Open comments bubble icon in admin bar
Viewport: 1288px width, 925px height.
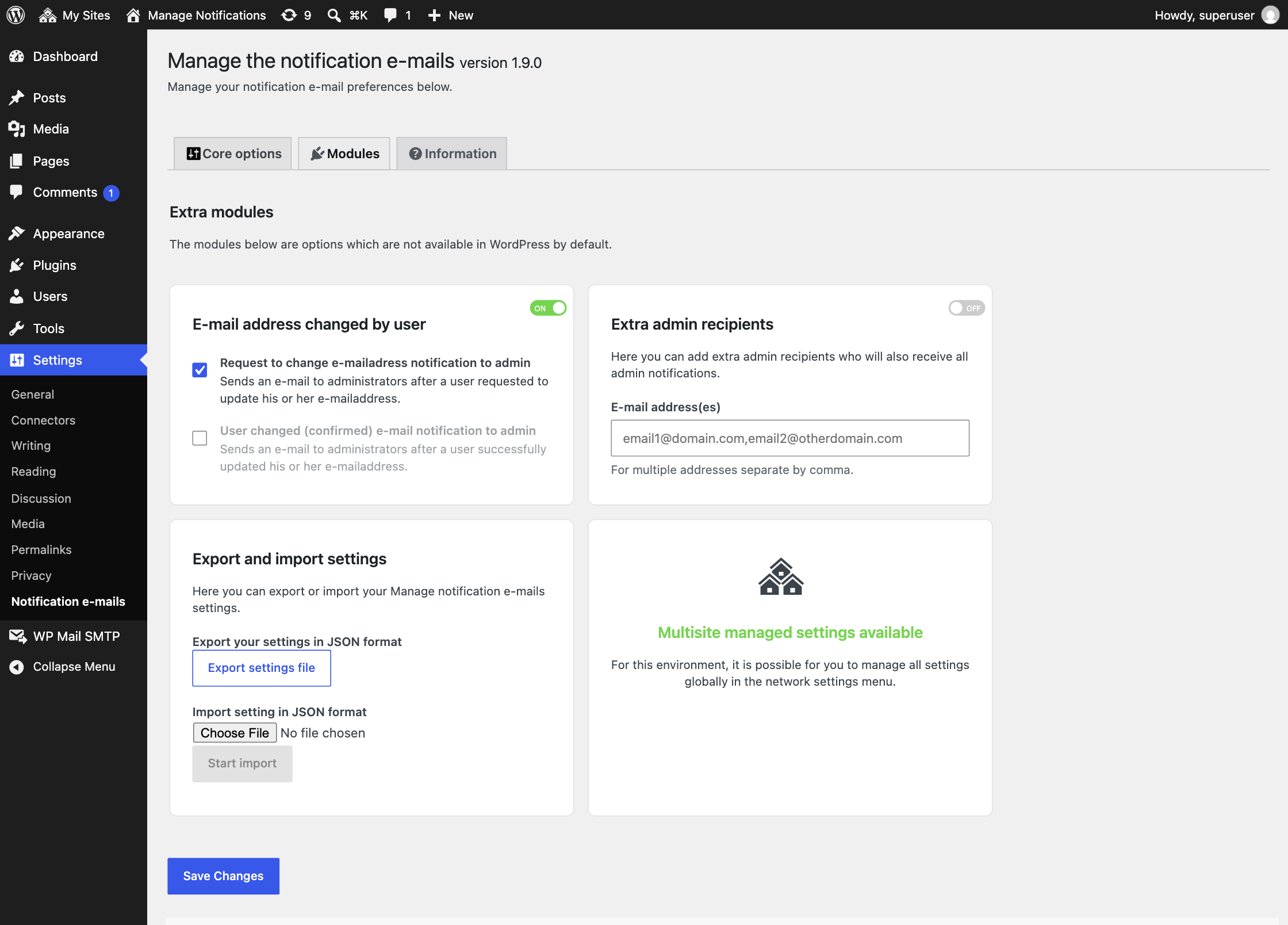click(x=390, y=15)
